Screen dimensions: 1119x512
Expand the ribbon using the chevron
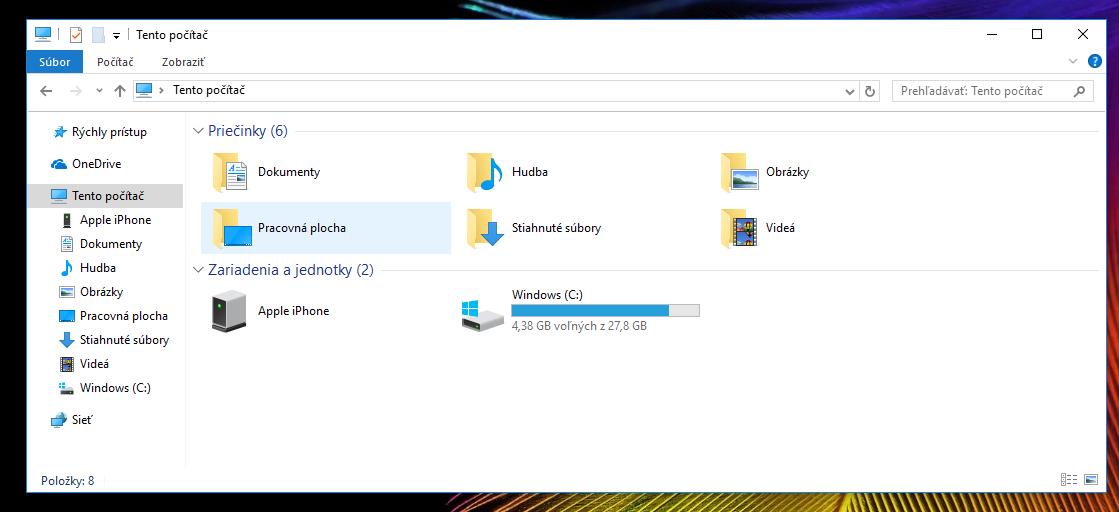pyautogui.click(x=1073, y=61)
